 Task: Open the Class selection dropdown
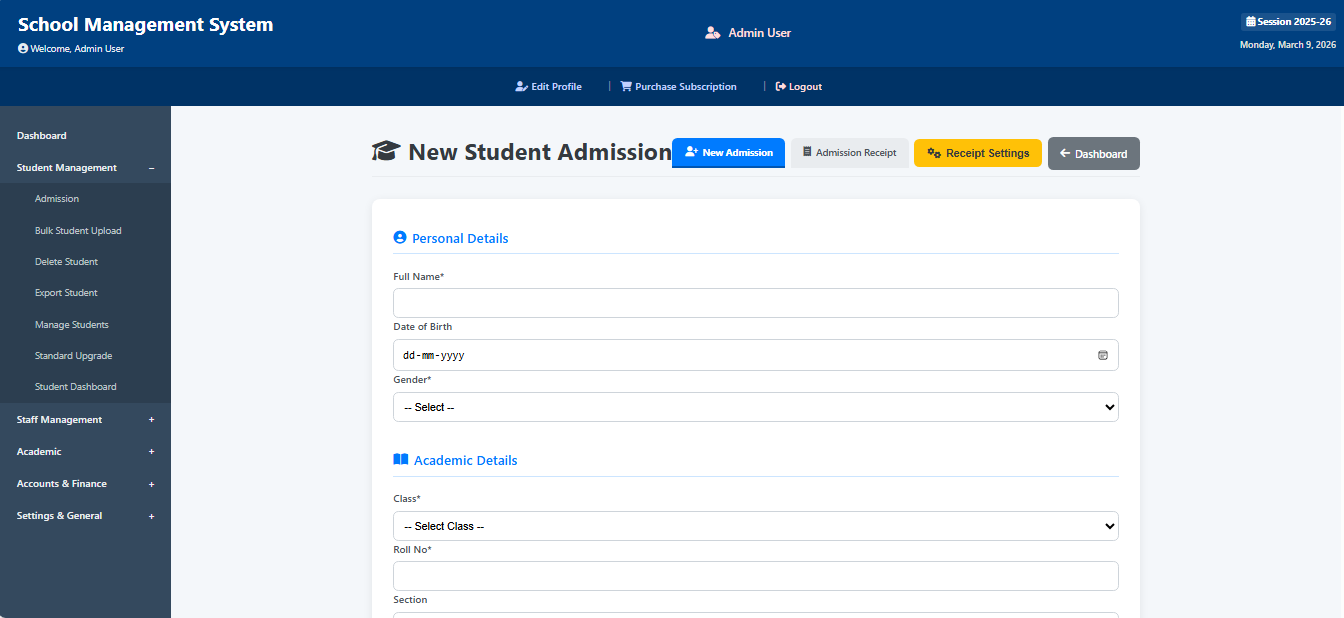click(x=755, y=525)
